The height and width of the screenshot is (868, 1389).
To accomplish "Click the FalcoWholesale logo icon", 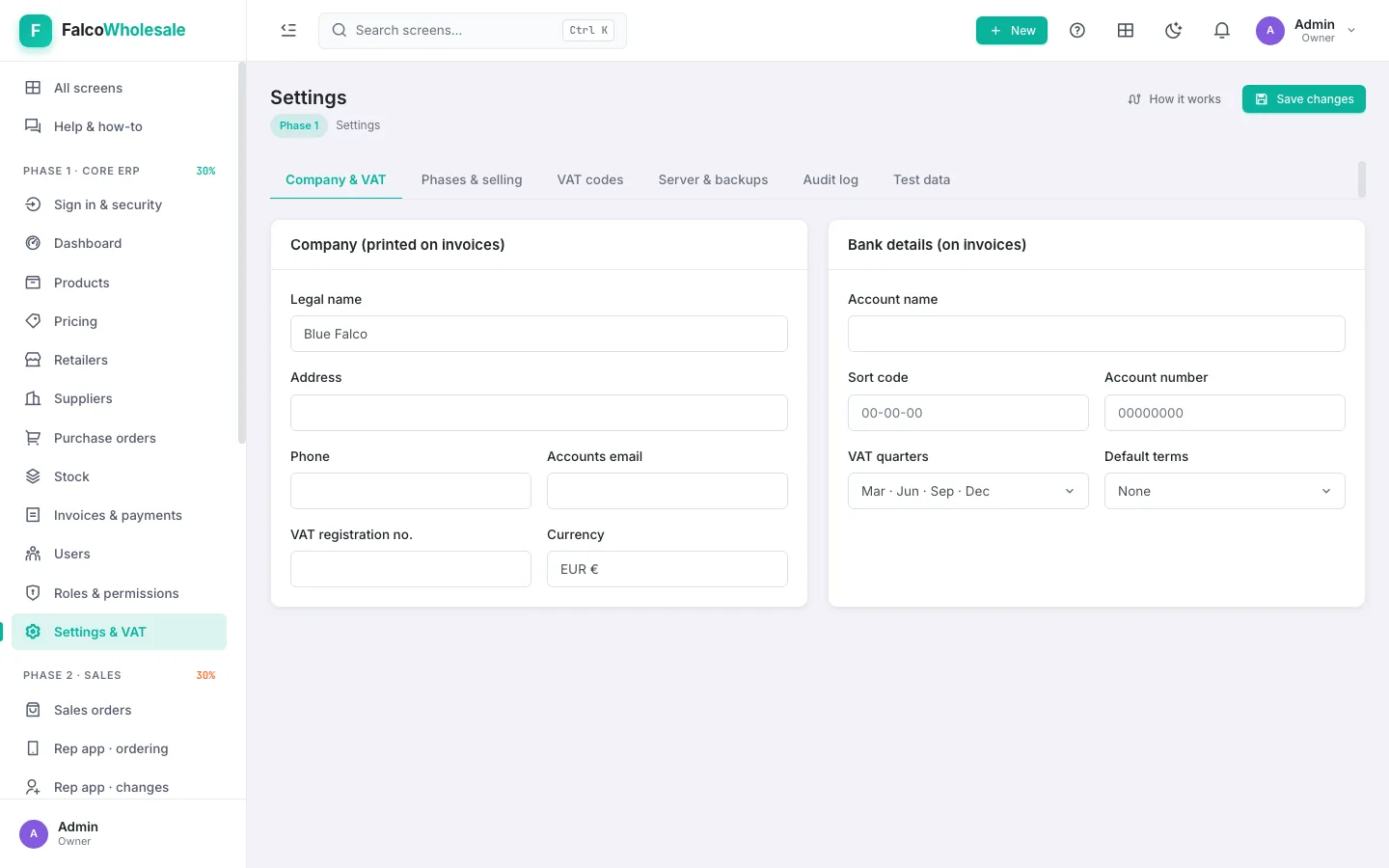I will click(x=36, y=30).
